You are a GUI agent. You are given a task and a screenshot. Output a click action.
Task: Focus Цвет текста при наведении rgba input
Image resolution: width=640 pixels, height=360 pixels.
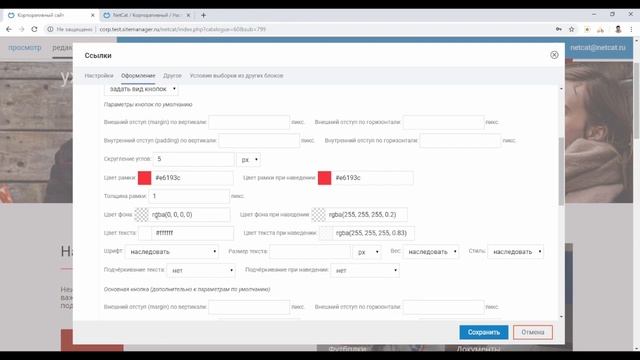click(373, 233)
